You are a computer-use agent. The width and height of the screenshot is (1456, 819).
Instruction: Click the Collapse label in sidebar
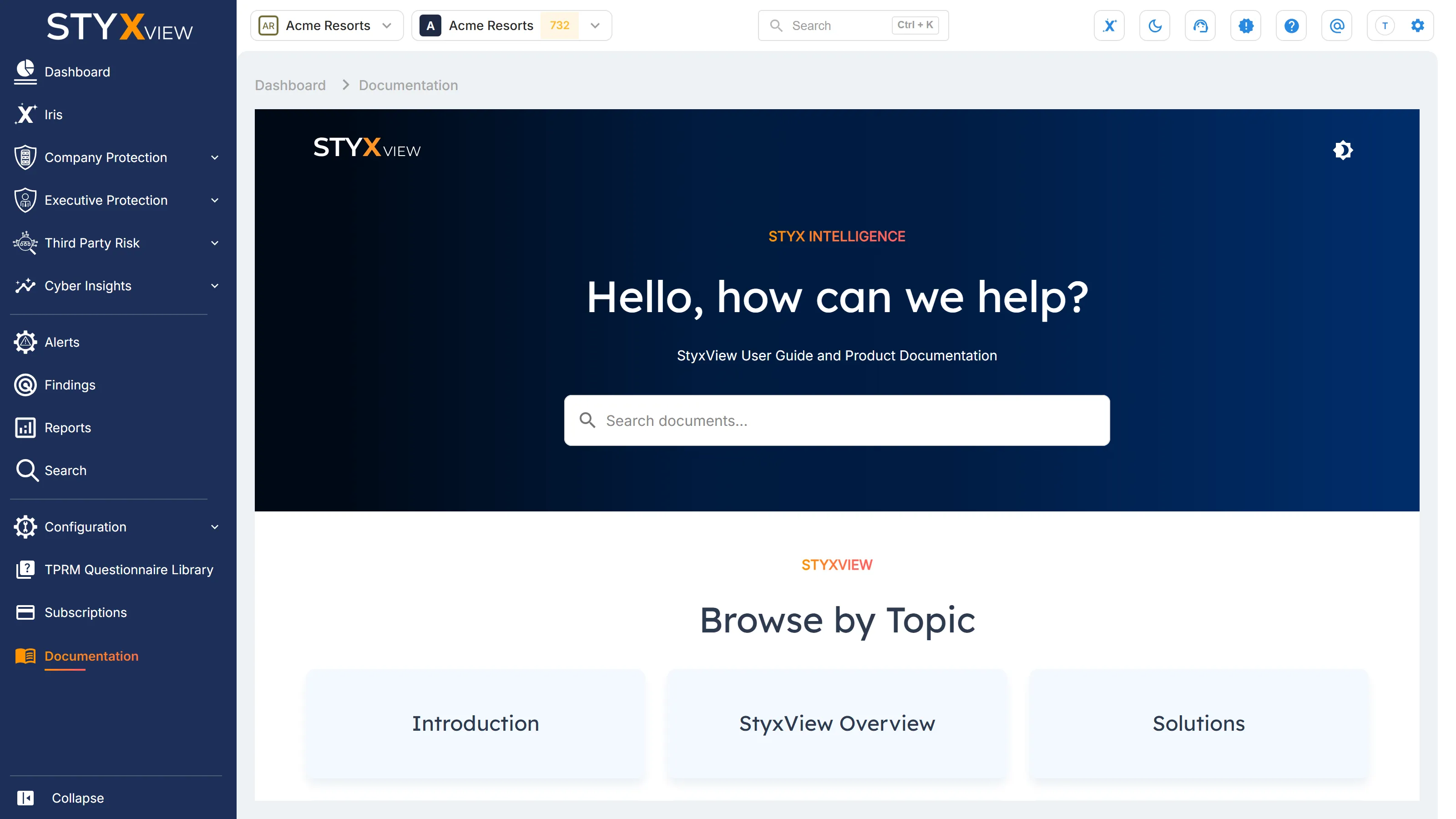[x=78, y=798]
